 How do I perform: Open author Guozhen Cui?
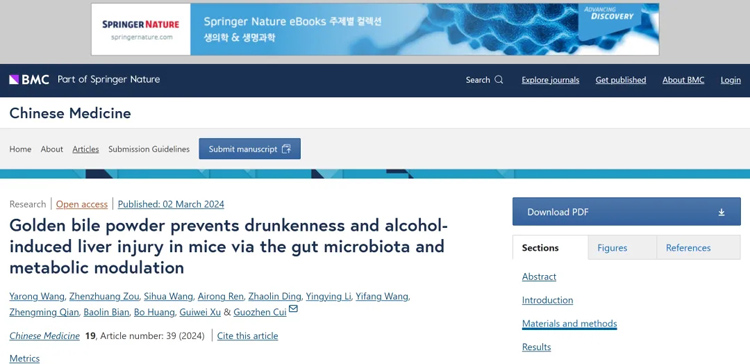click(260, 312)
